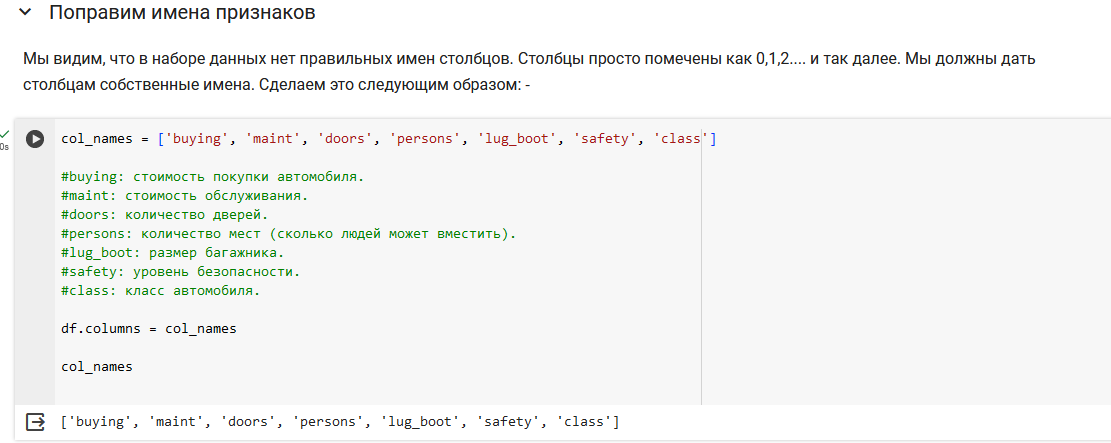This screenshot has height=443, width=1111.
Task: Click the paragraph starting 'Мы видим, что в наборе'
Action: 529,72
